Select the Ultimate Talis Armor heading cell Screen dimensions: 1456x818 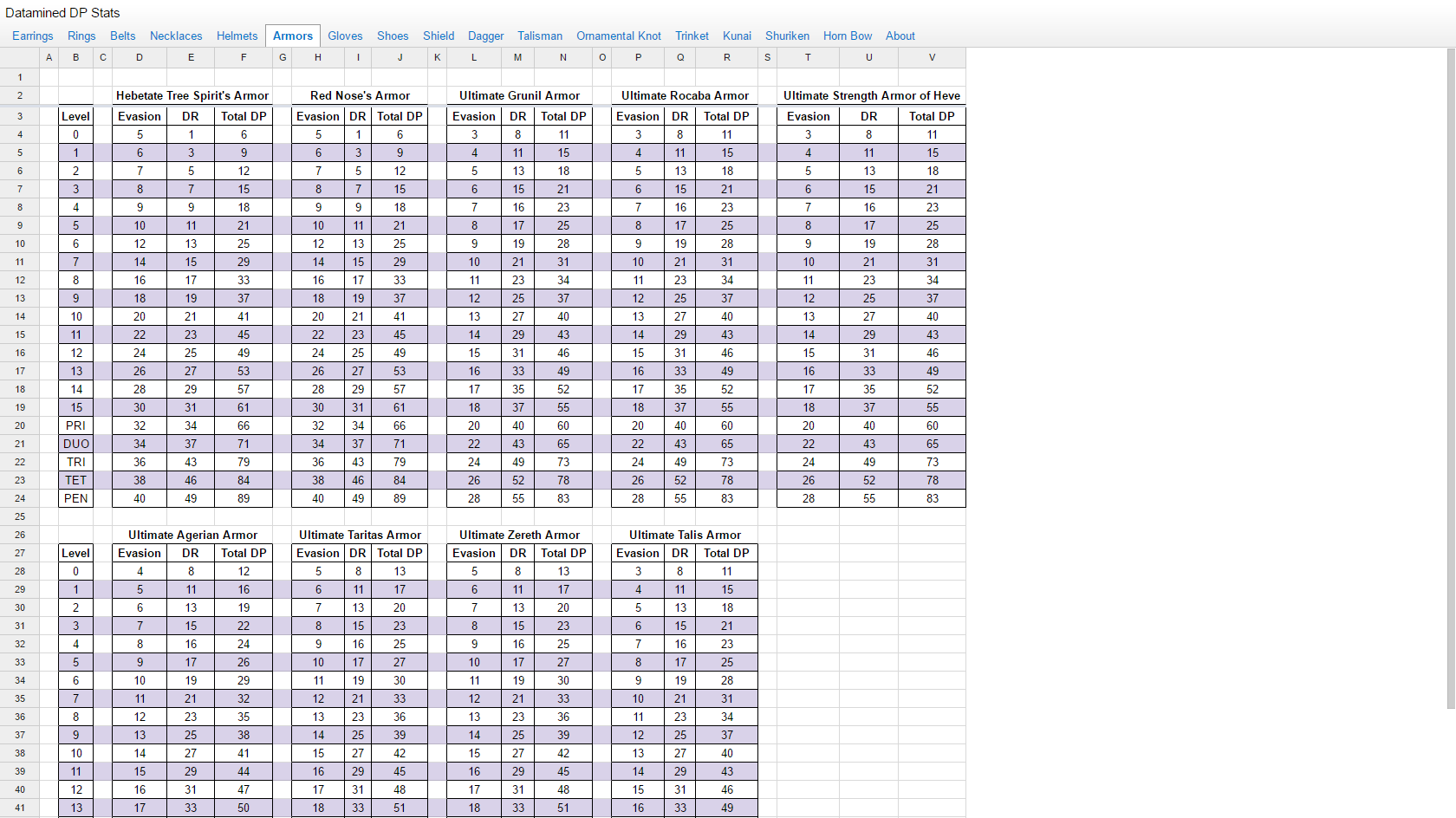point(685,535)
